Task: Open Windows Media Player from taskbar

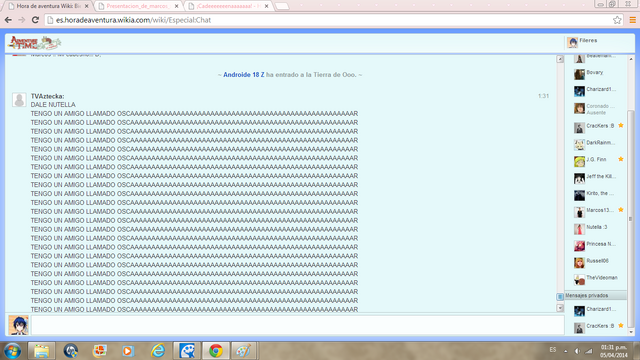Action: pos(128,351)
